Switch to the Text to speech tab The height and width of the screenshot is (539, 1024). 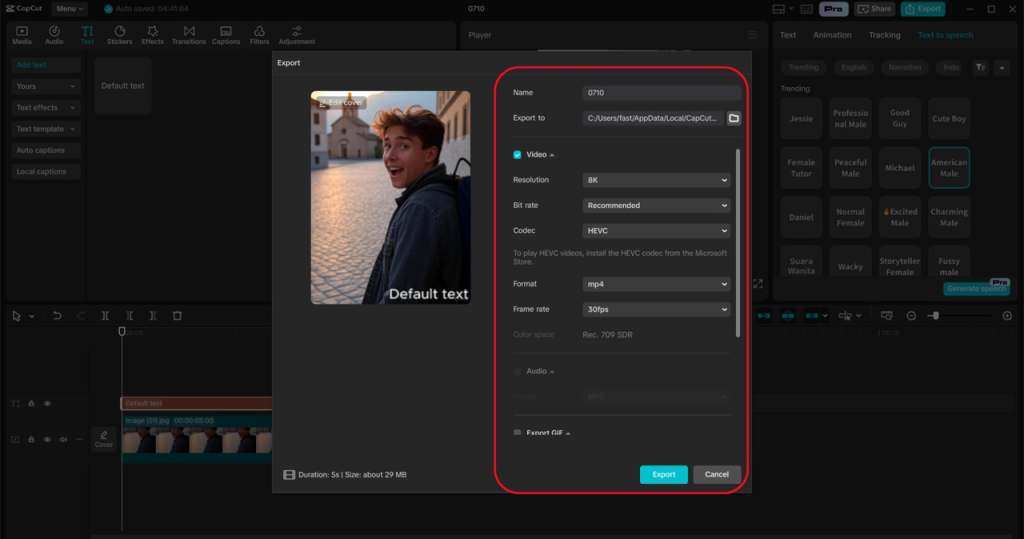(x=945, y=35)
